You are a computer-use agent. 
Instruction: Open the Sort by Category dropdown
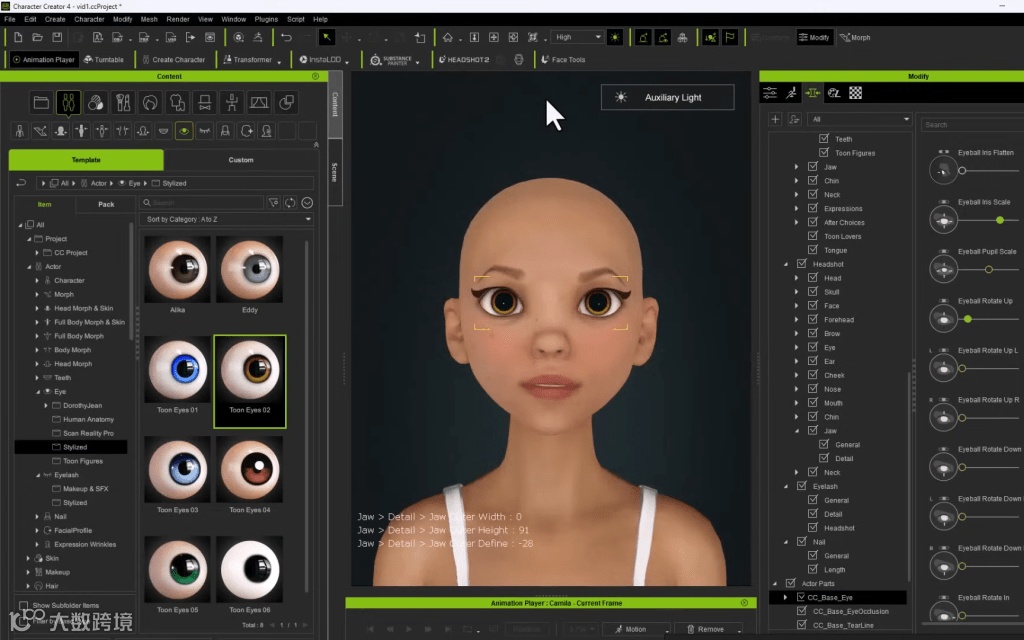[x=228, y=219]
